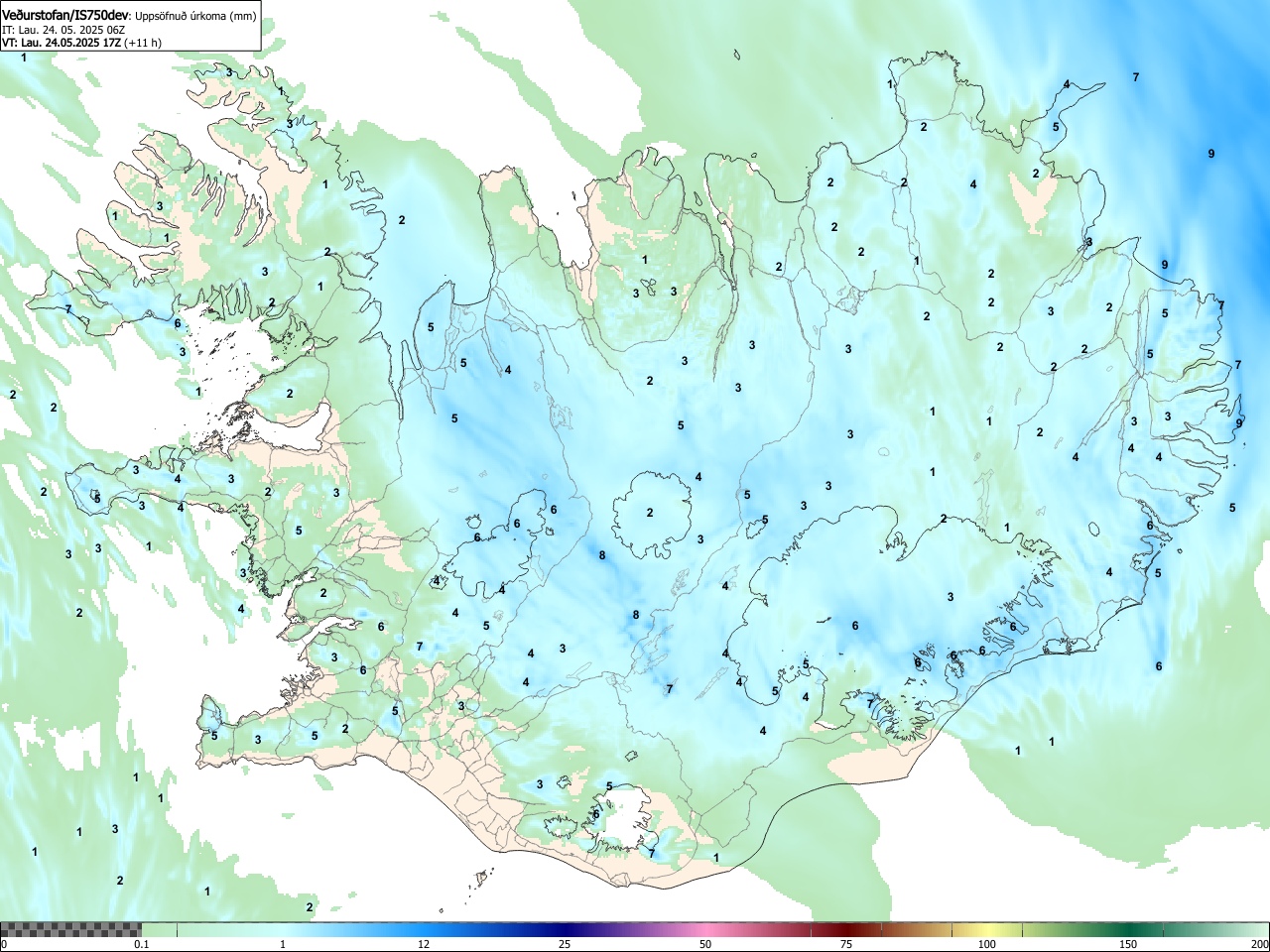Click the checkered gray segment of the colorbar
The image size is (1270, 952).
(71, 929)
